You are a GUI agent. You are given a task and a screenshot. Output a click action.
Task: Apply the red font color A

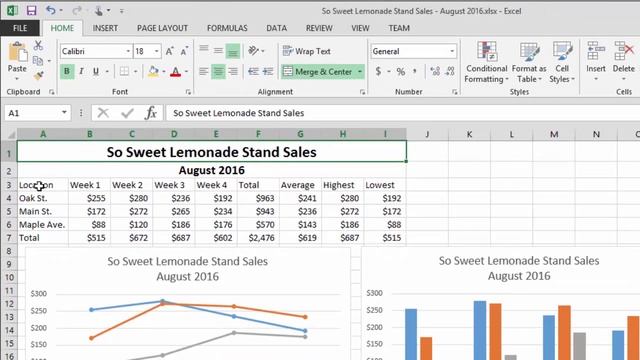(x=176, y=72)
